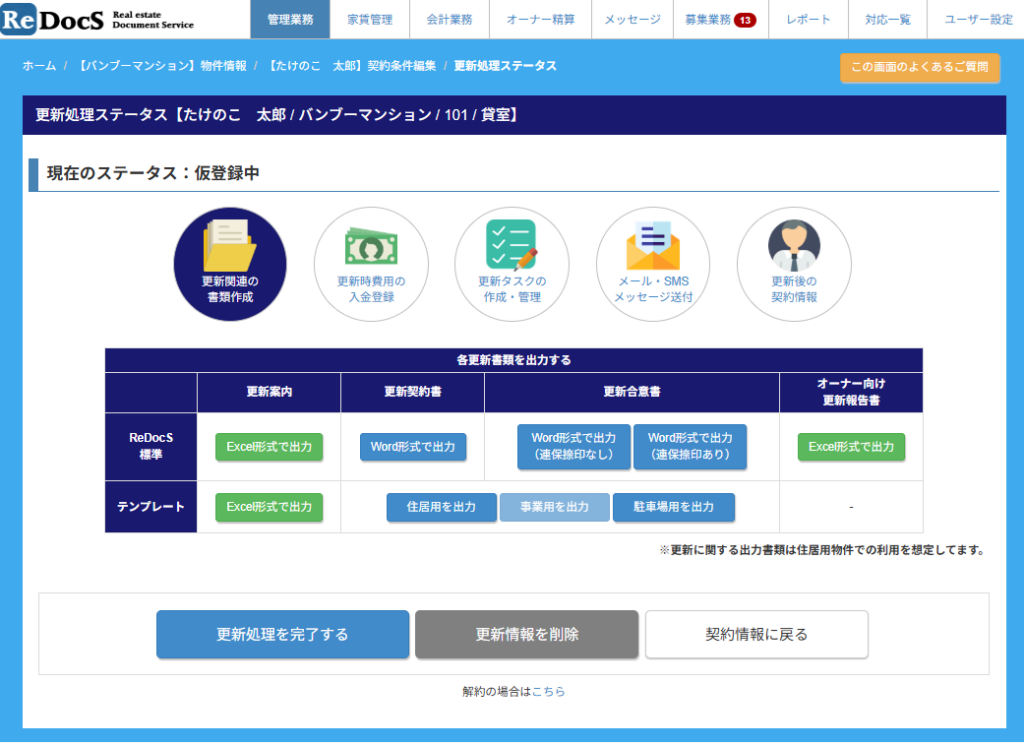Switch to the 家賃管理 tab
Viewport: 1024px width, 746px height.
coord(370,20)
